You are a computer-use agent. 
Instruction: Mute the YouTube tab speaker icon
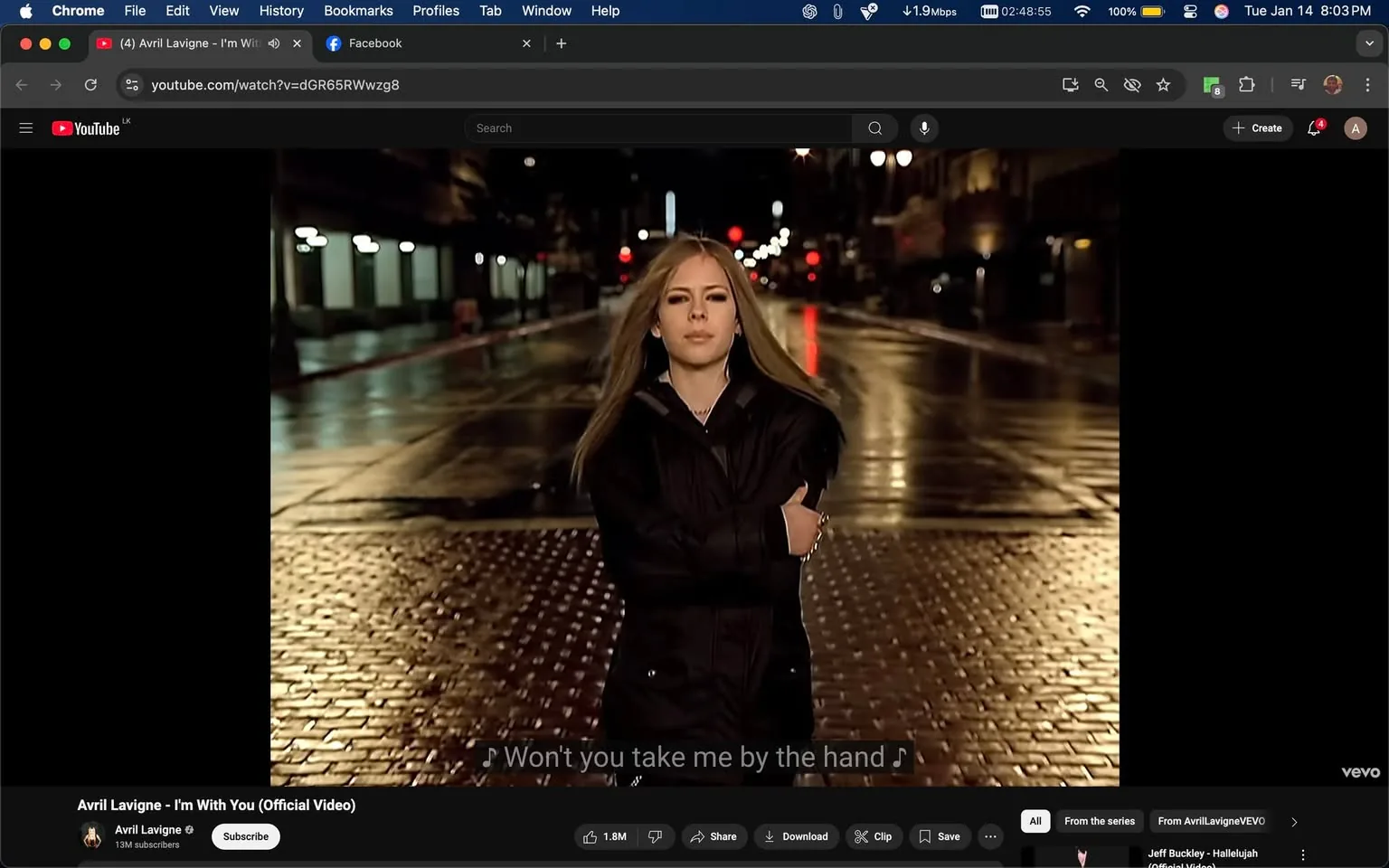(274, 42)
